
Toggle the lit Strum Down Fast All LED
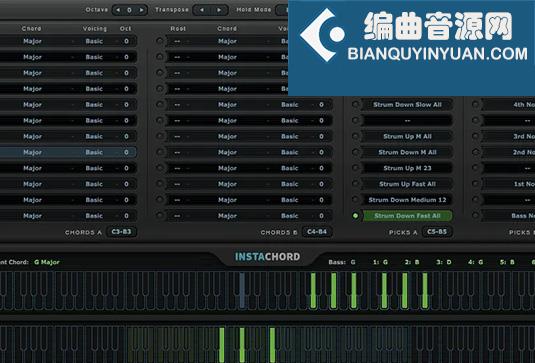(355, 216)
